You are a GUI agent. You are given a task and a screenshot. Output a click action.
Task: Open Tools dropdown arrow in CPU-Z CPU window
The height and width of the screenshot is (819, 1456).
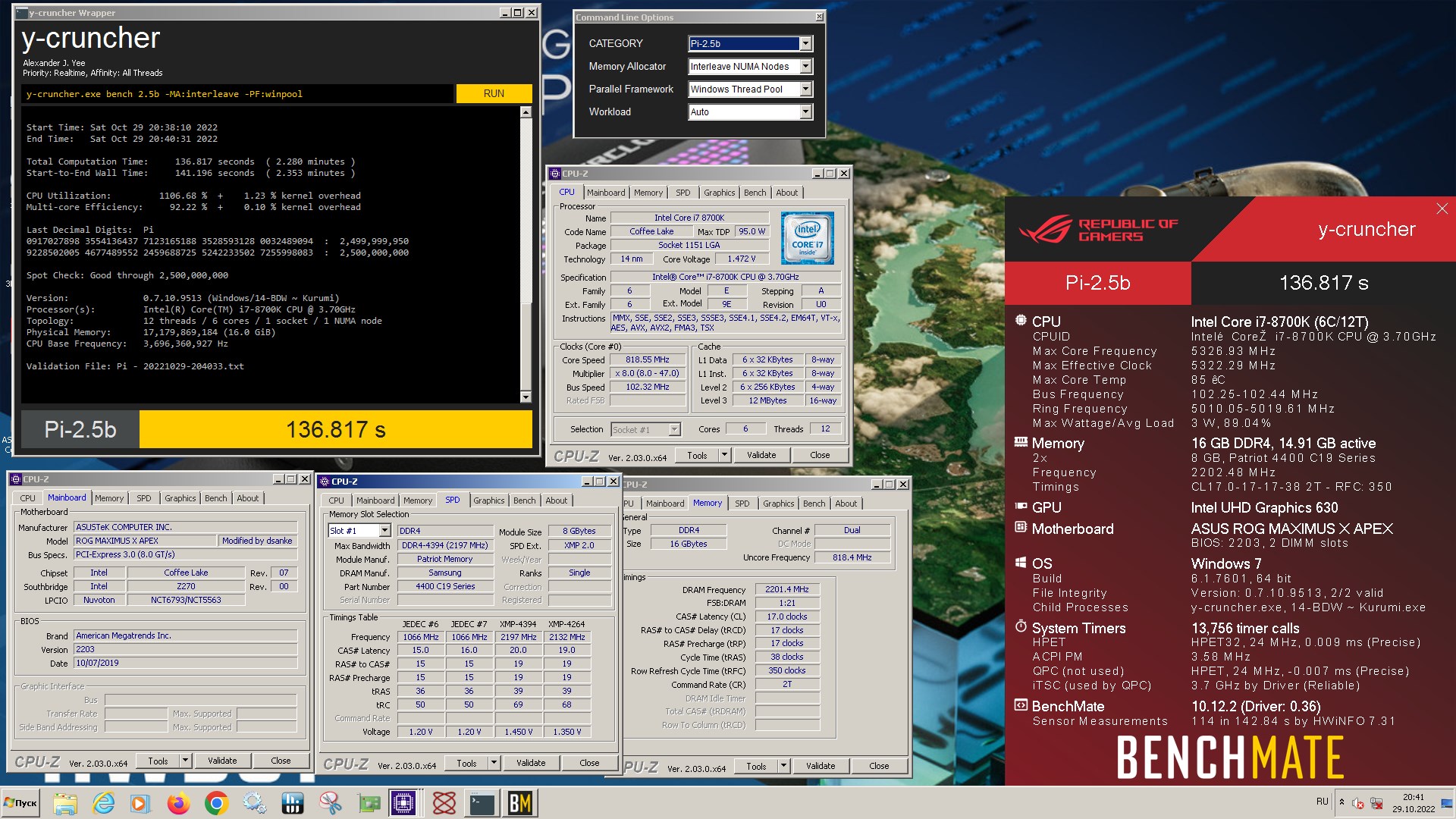click(724, 455)
